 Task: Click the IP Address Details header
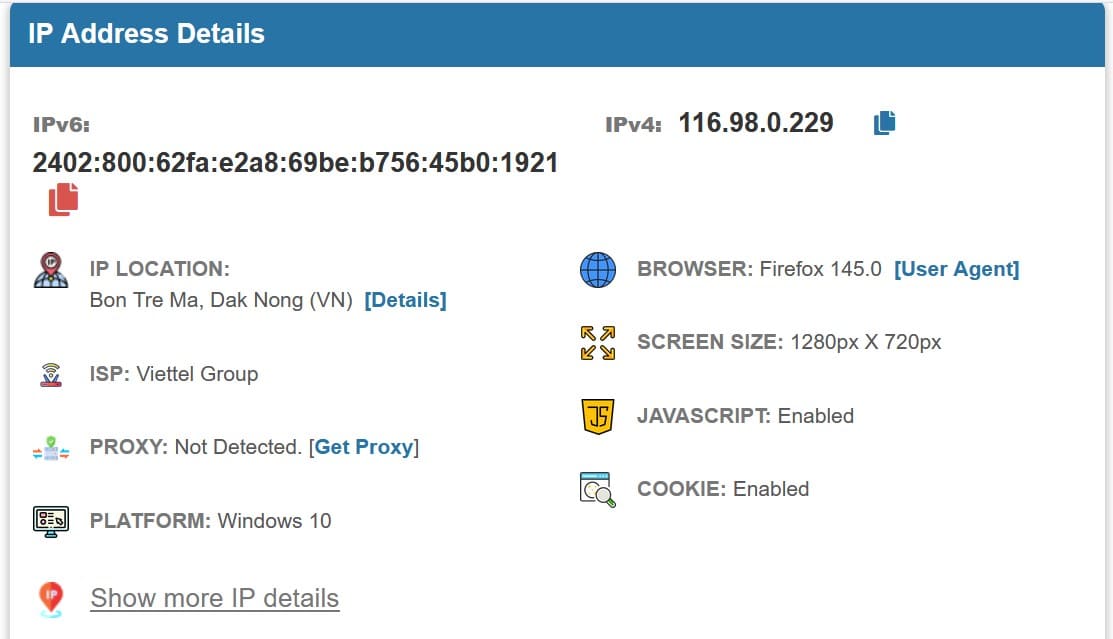tap(147, 34)
